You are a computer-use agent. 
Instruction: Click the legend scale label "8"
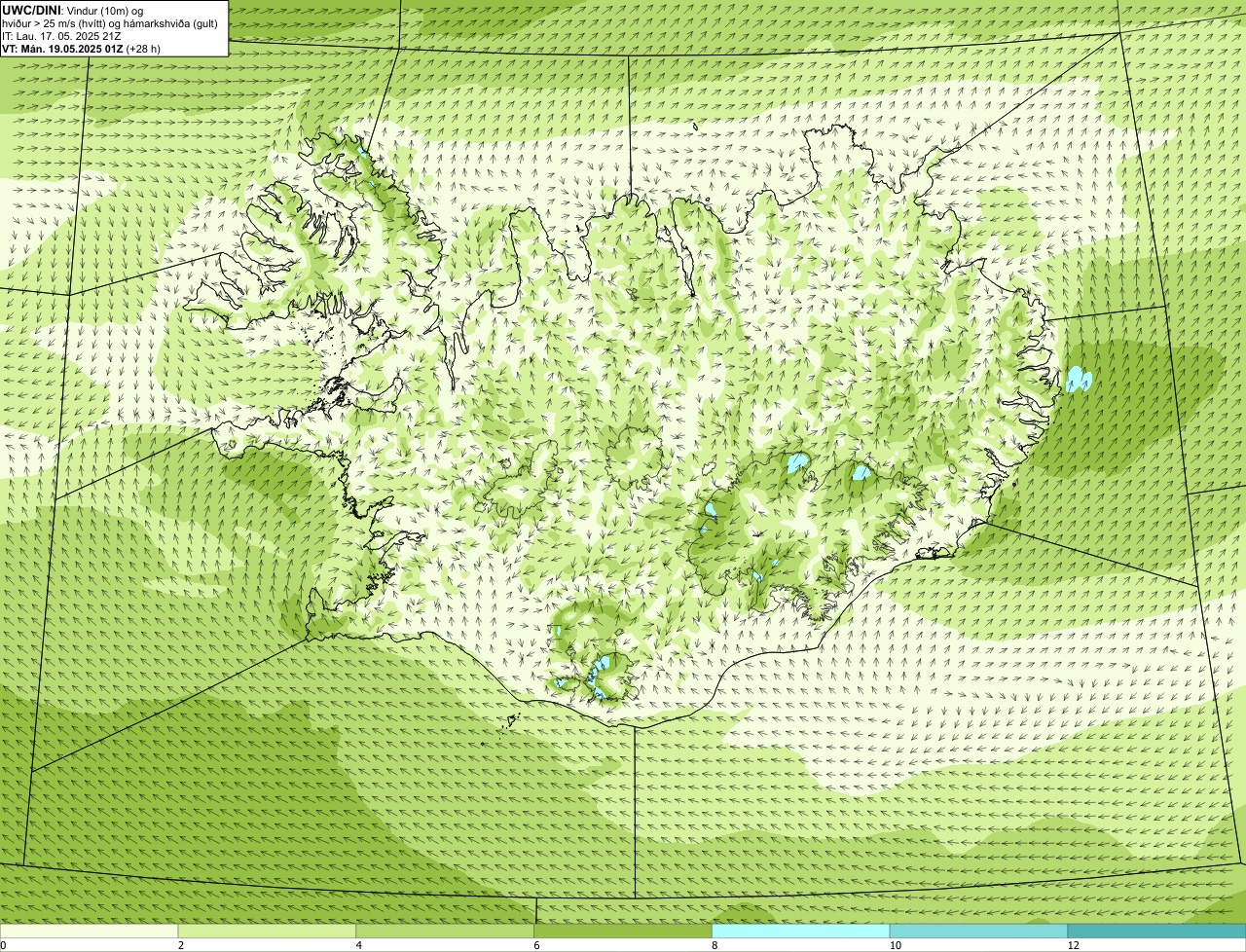[x=715, y=945]
